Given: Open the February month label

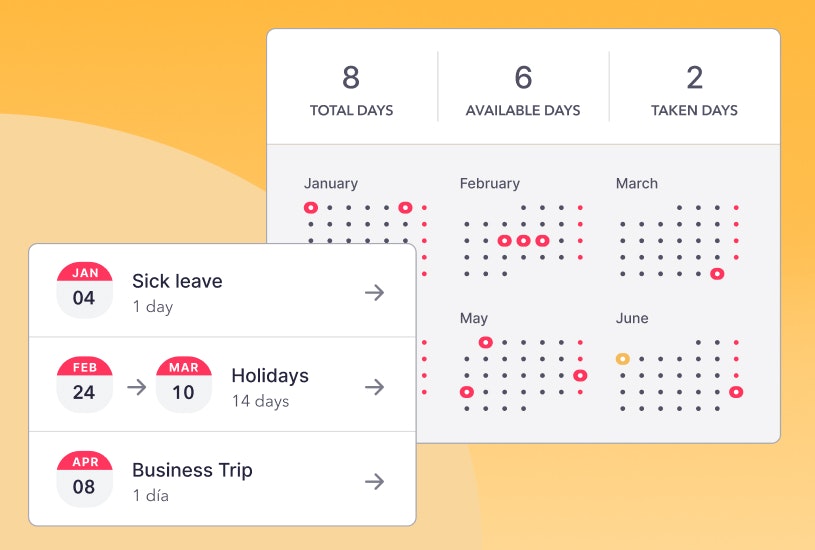Looking at the screenshot, I should point(490,183).
